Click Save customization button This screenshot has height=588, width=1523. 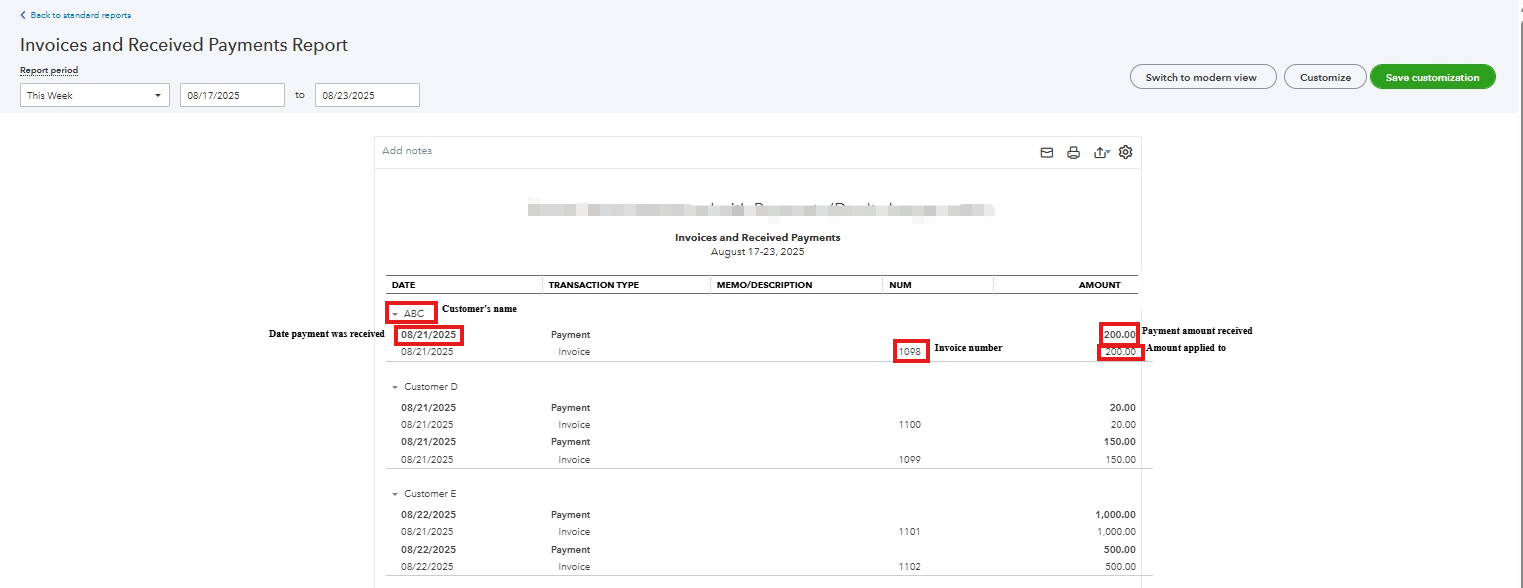1432,77
